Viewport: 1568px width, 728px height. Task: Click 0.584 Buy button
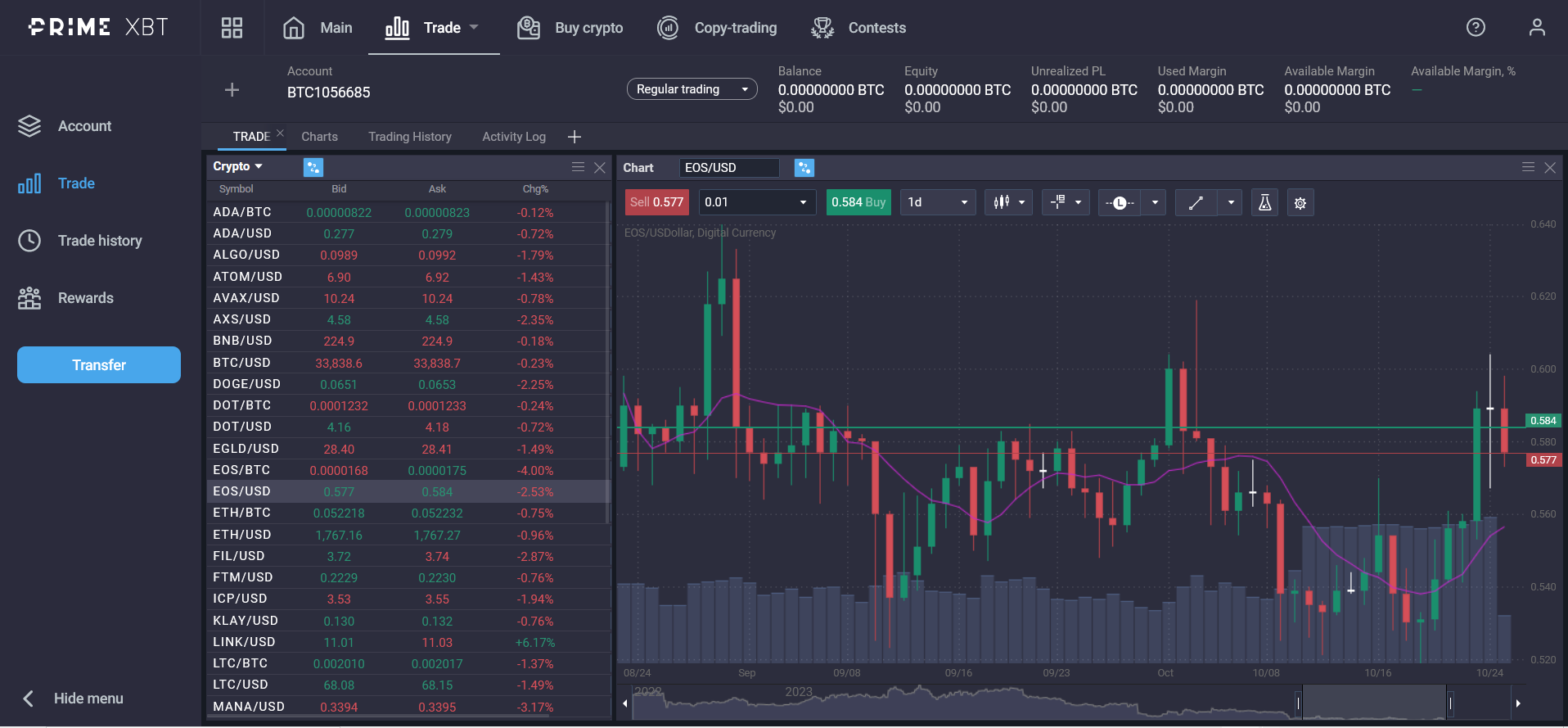point(858,202)
